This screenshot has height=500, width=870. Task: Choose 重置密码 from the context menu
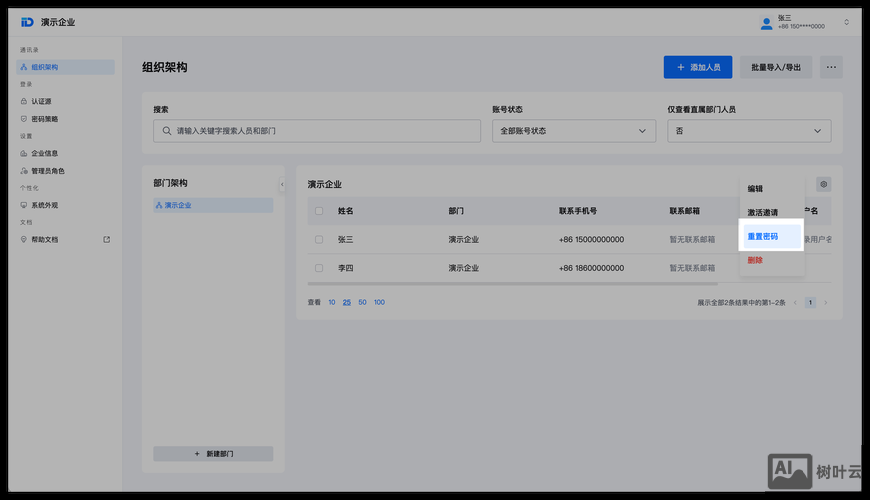coord(771,236)
